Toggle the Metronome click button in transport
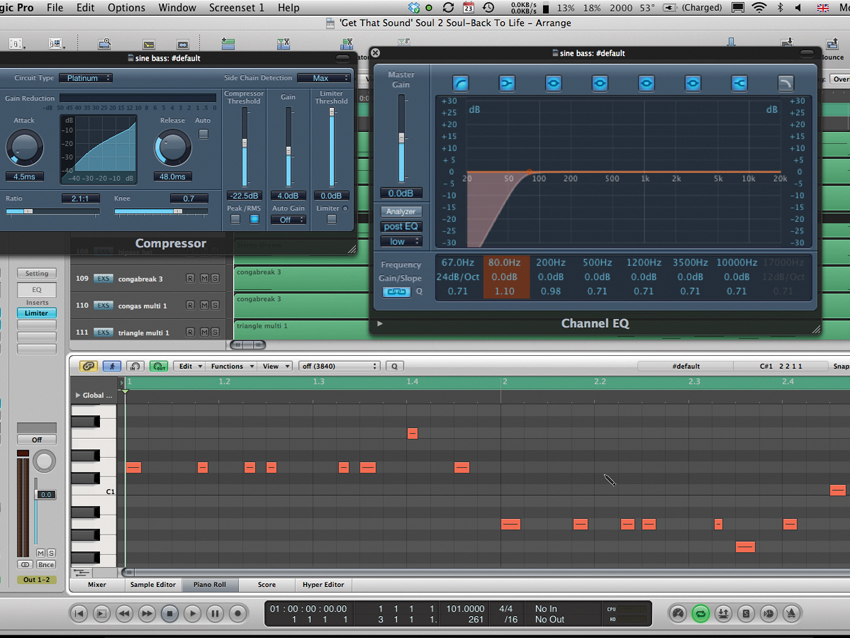 791,614
